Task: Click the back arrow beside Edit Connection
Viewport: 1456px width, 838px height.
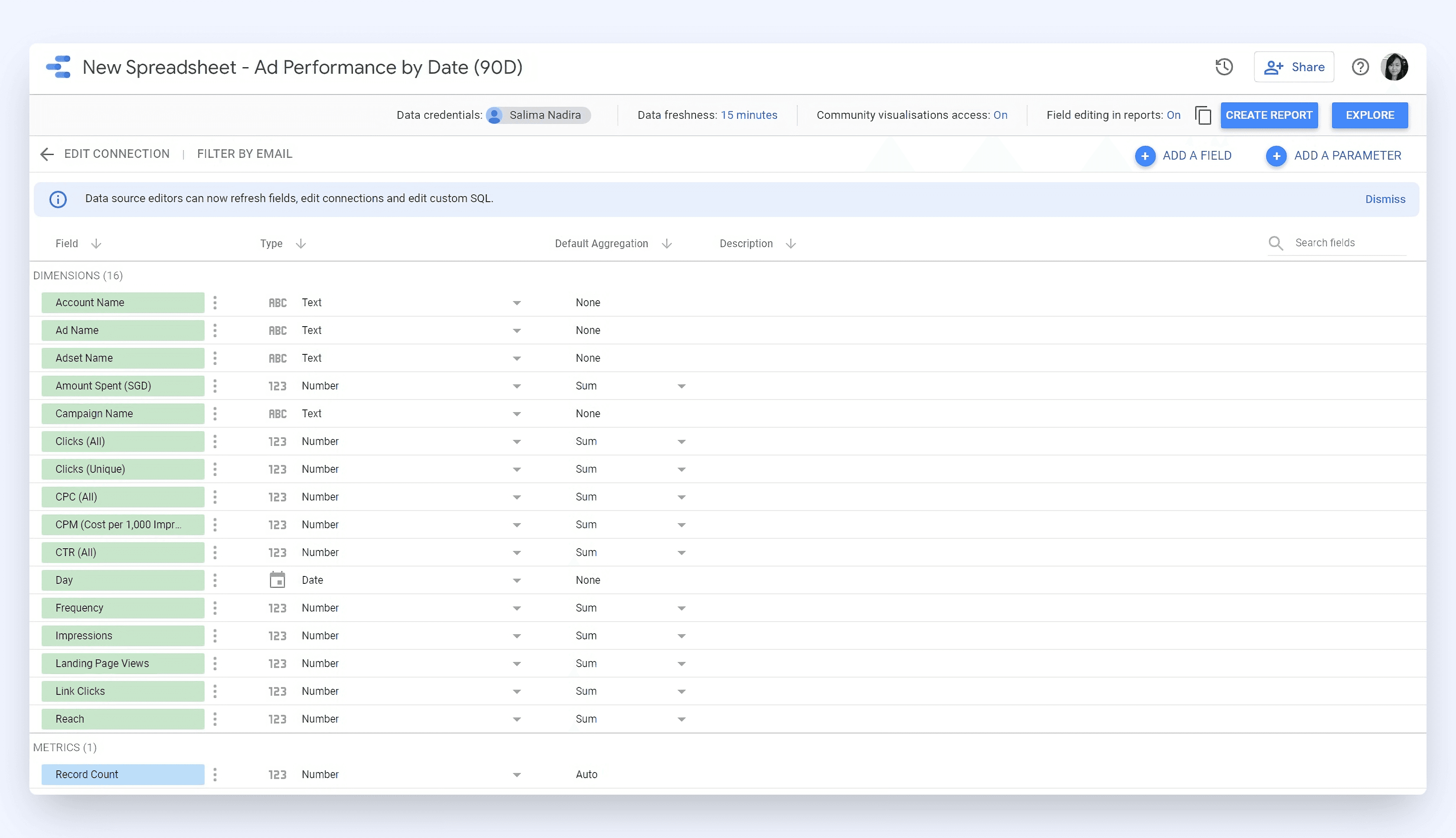Action: (47, 154)
